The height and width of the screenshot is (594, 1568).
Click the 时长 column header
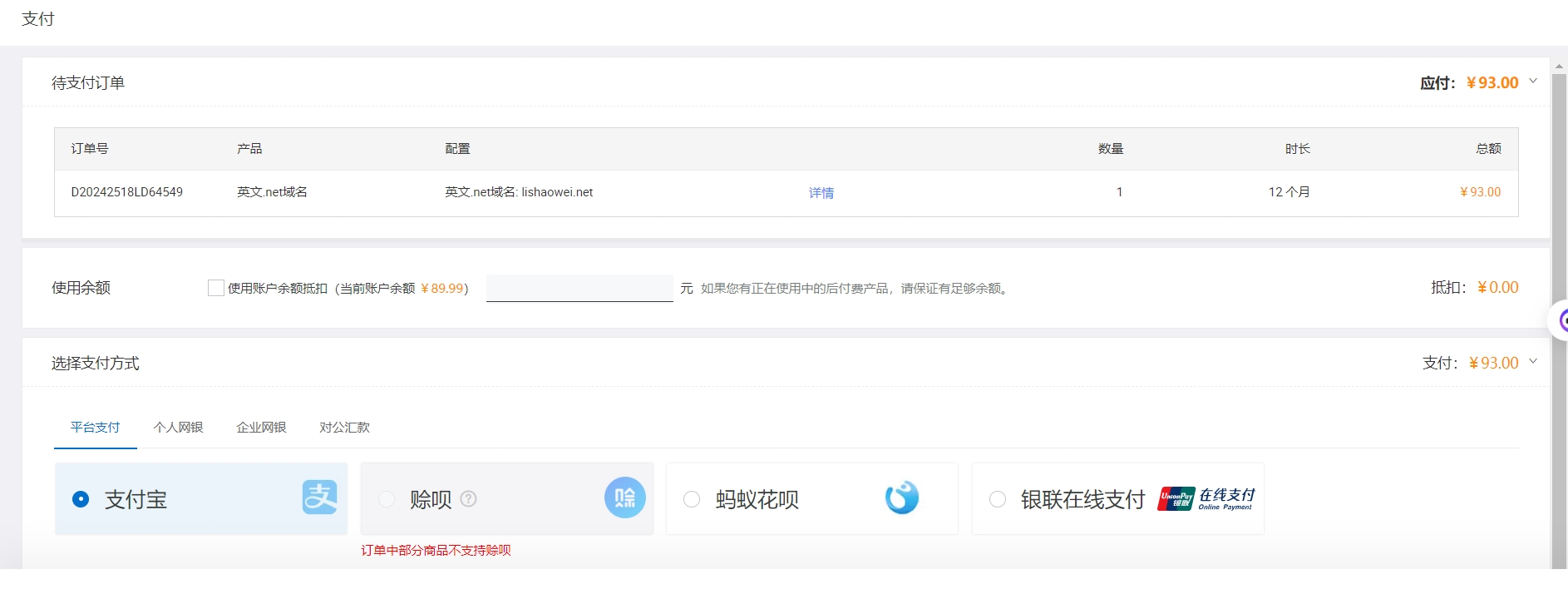(x=1298, y=148)
